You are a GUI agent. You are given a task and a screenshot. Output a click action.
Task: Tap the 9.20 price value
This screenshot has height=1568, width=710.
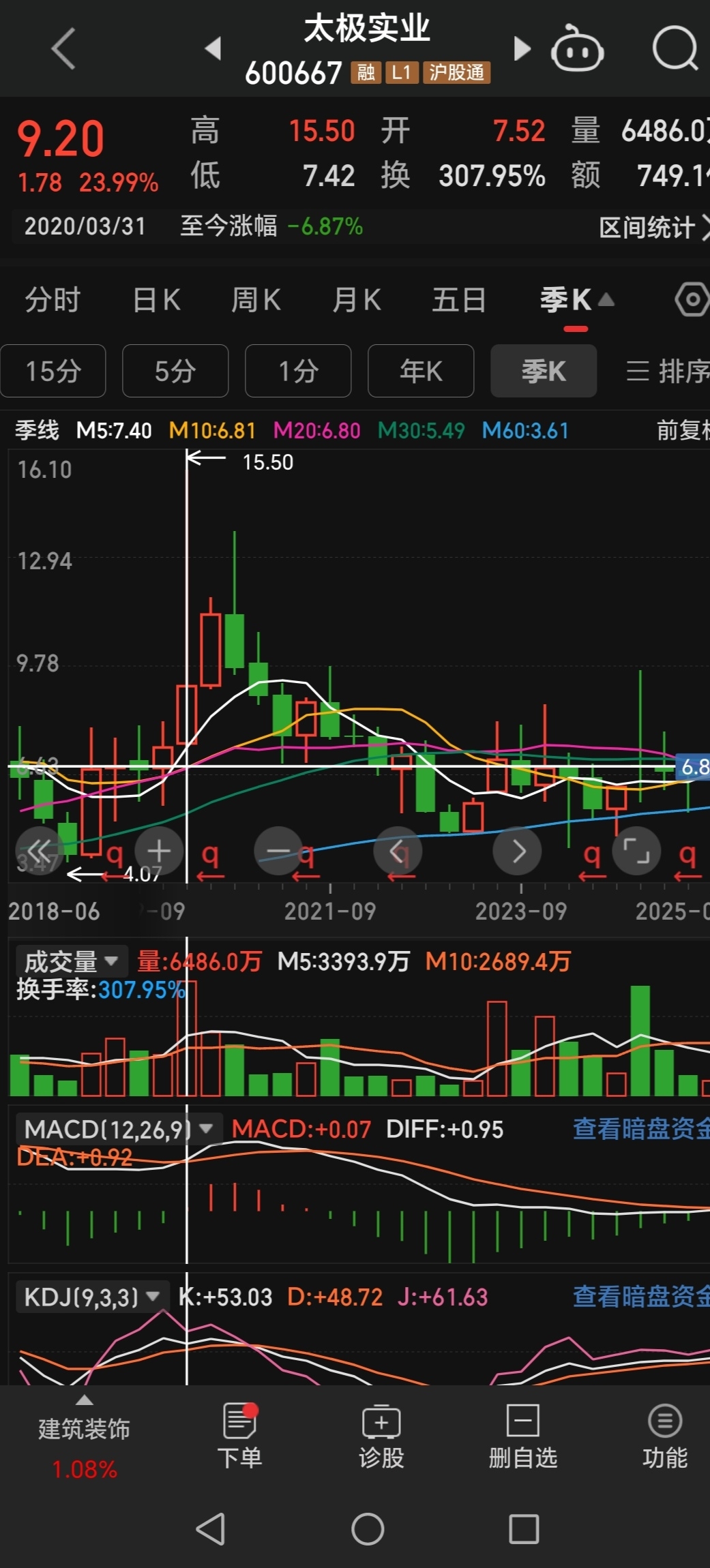(x=61, y=139)
